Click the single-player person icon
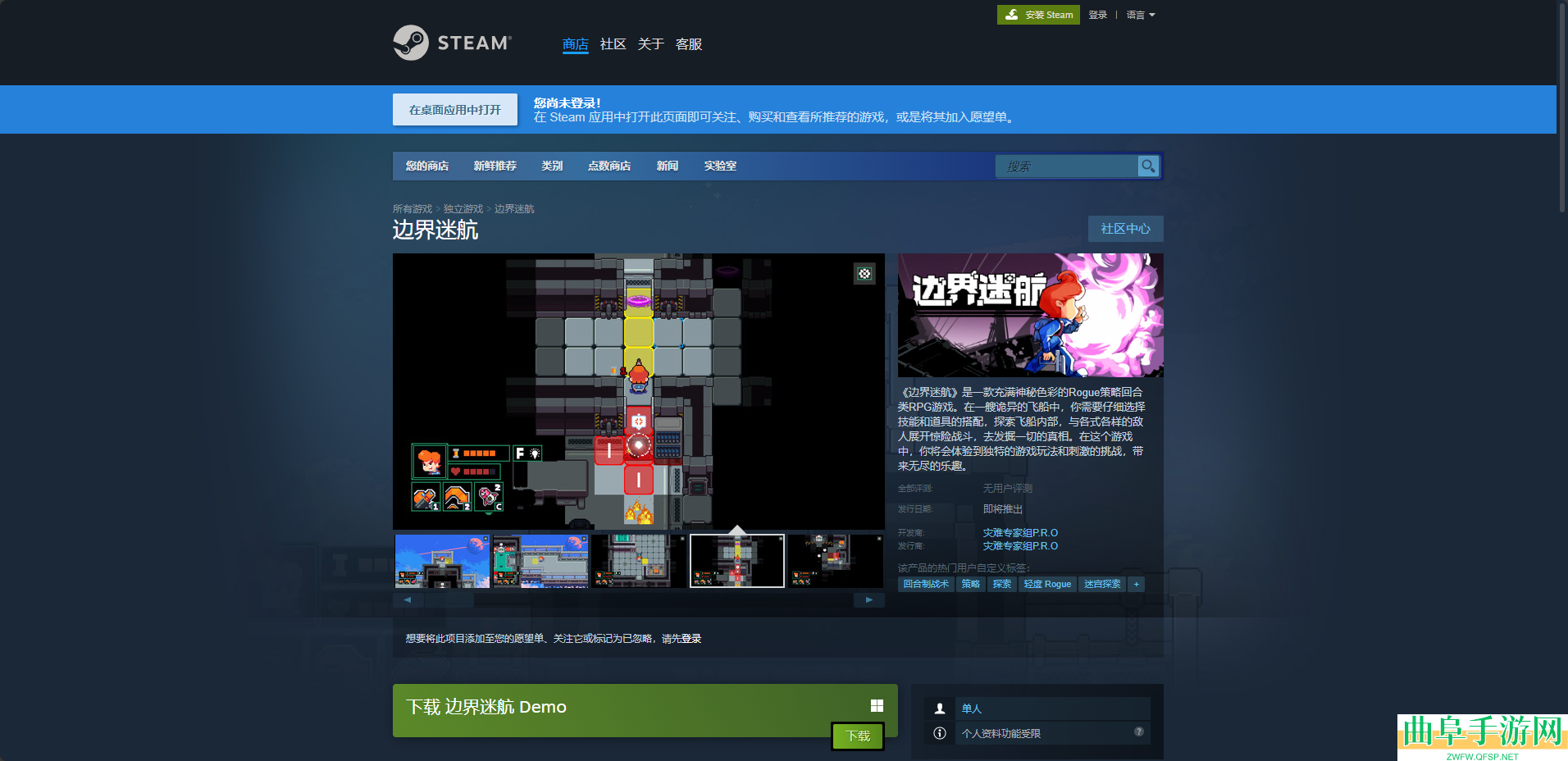Image resolution: width=1568 pixels, height=761 pixels. click(x=940, y=709)
